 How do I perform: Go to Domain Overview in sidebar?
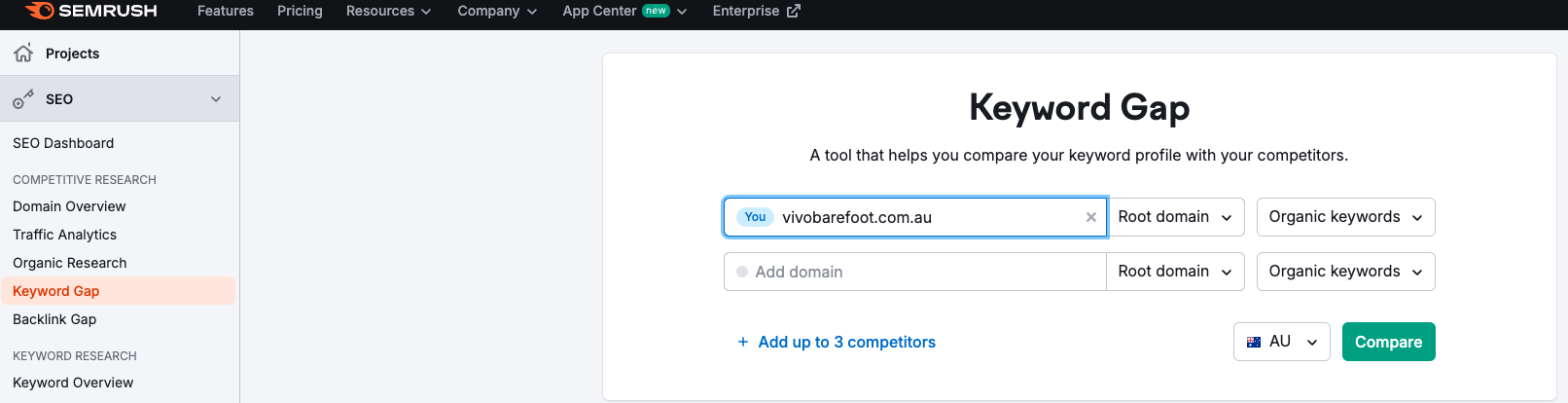coord(69,206)
